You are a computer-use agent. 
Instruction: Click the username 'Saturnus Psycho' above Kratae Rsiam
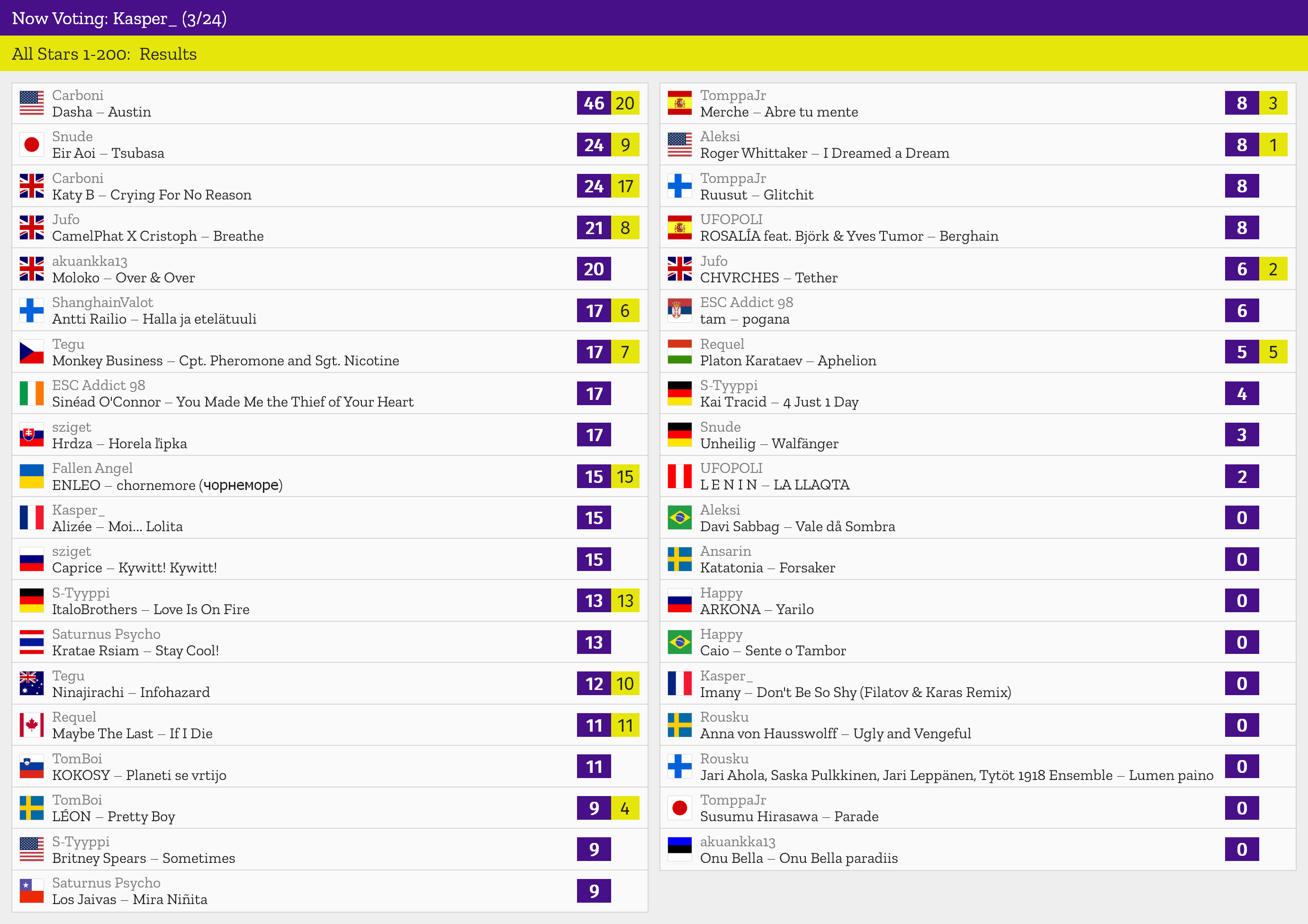tap(106, 634)
